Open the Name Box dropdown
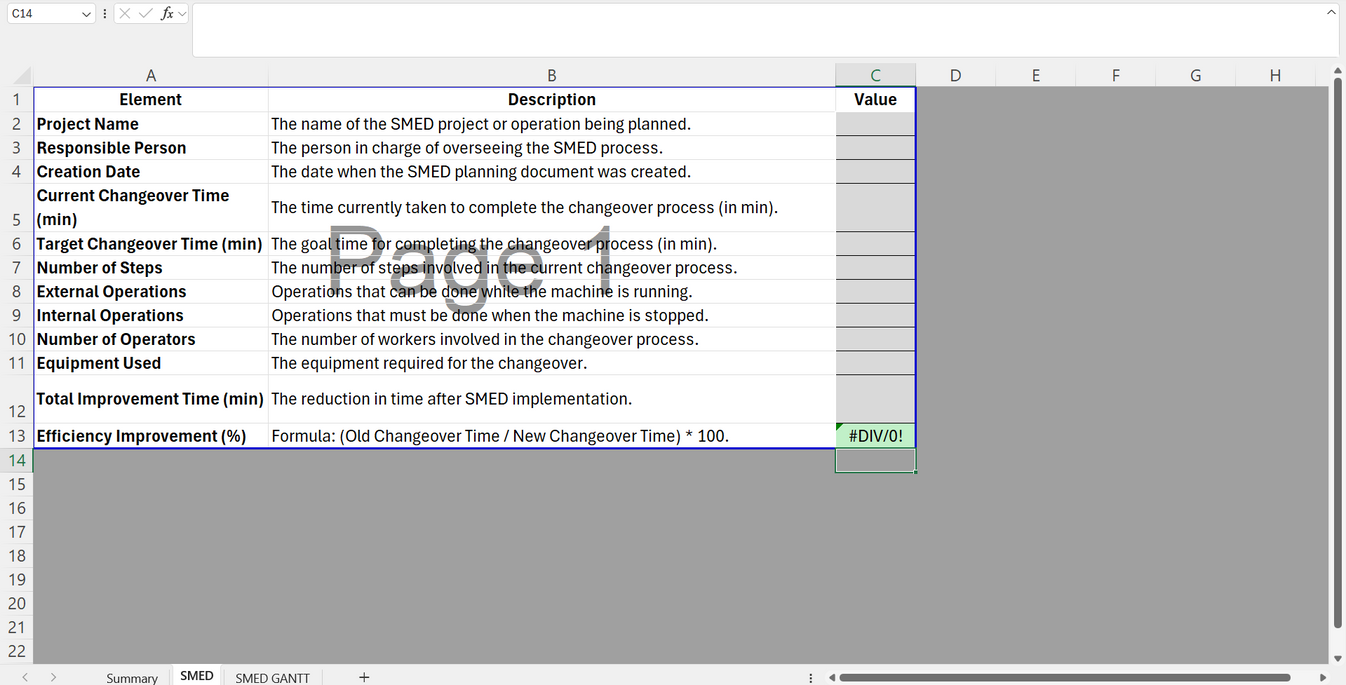This screenshot has width=1346, height=685. coord(84,13)
